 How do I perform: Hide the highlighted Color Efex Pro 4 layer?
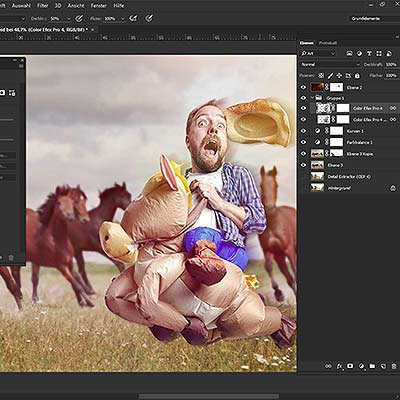point(303,108)
